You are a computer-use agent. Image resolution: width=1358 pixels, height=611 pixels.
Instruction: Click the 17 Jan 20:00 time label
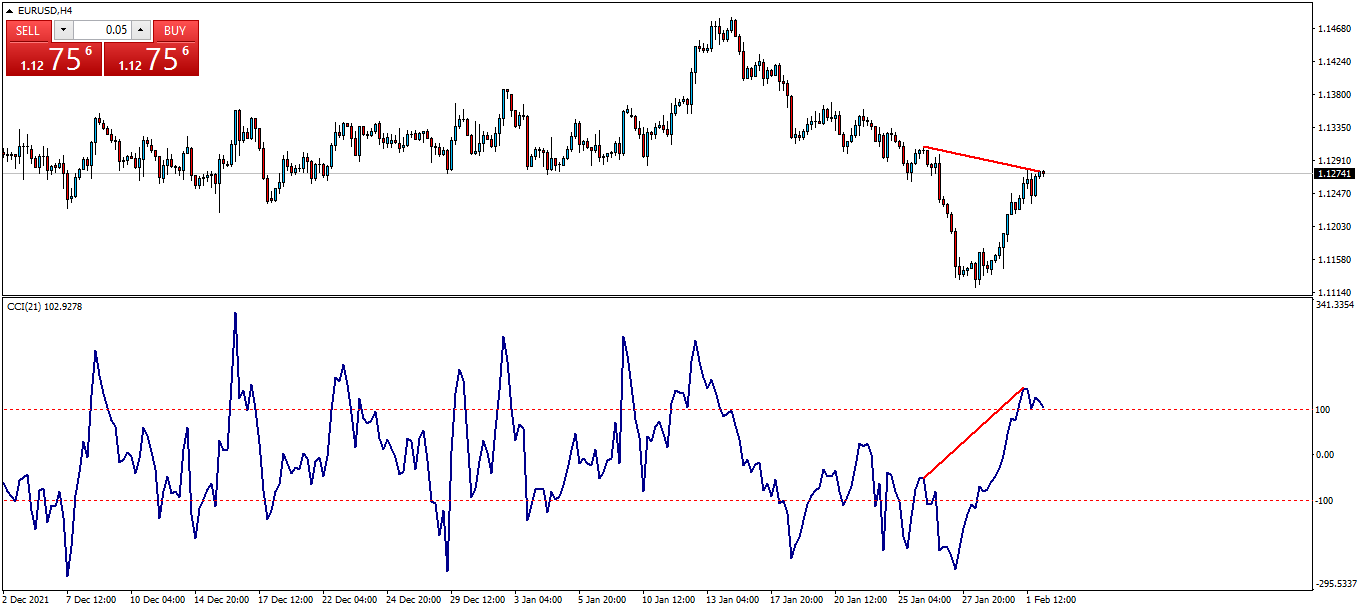(x=798, y=600)
